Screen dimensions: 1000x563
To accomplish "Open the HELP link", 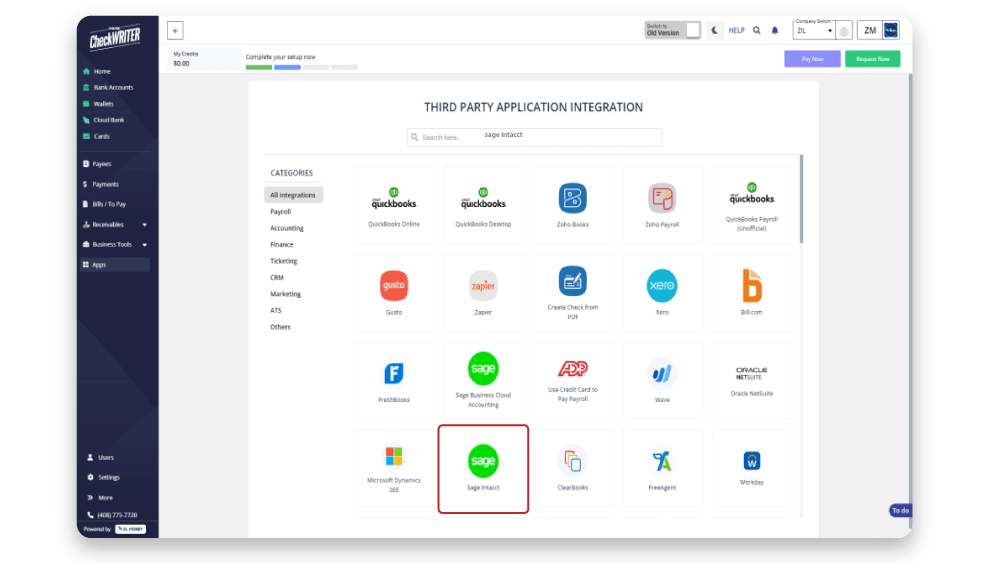I will (737, 30).
